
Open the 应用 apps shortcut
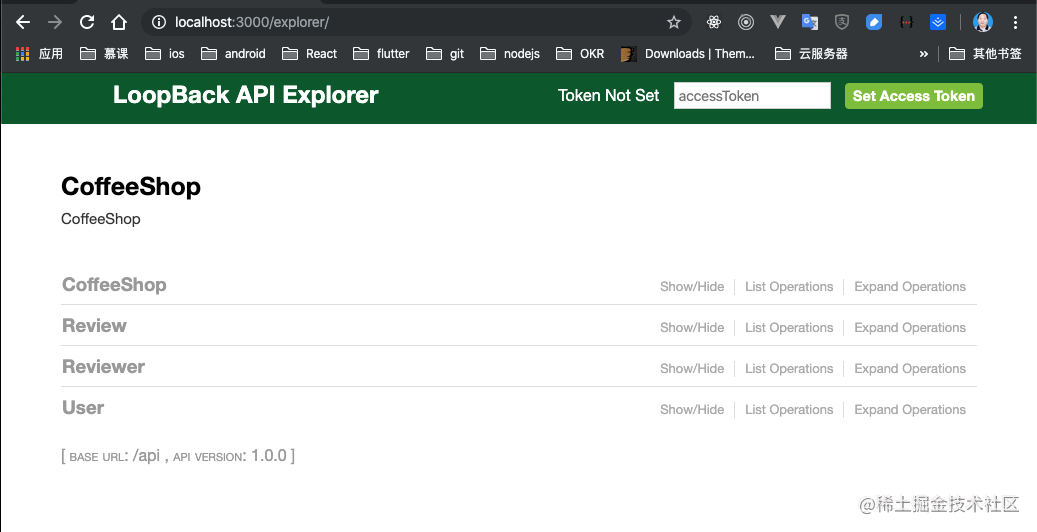coord(39,54)
